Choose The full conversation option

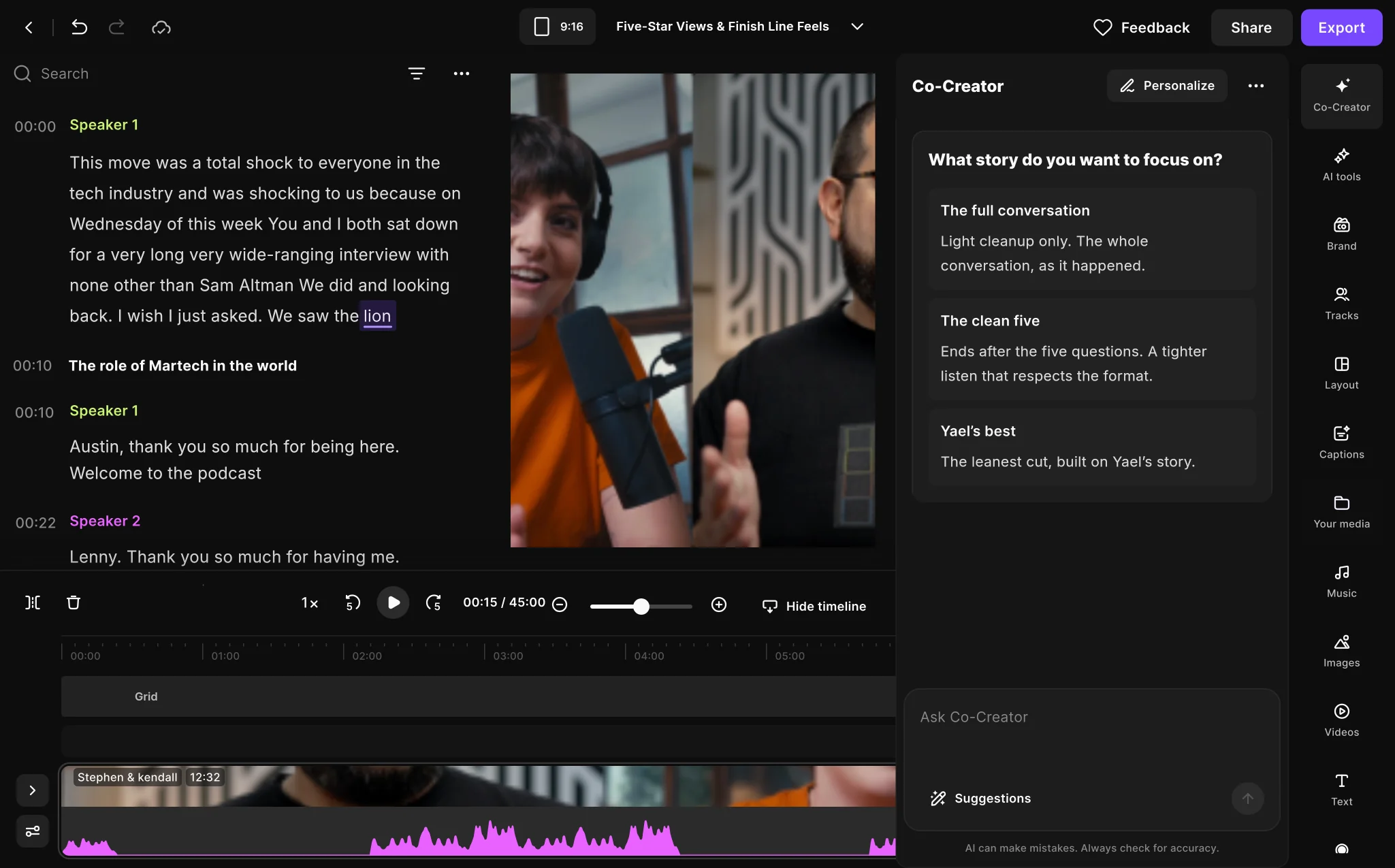tap(1092, 239)
